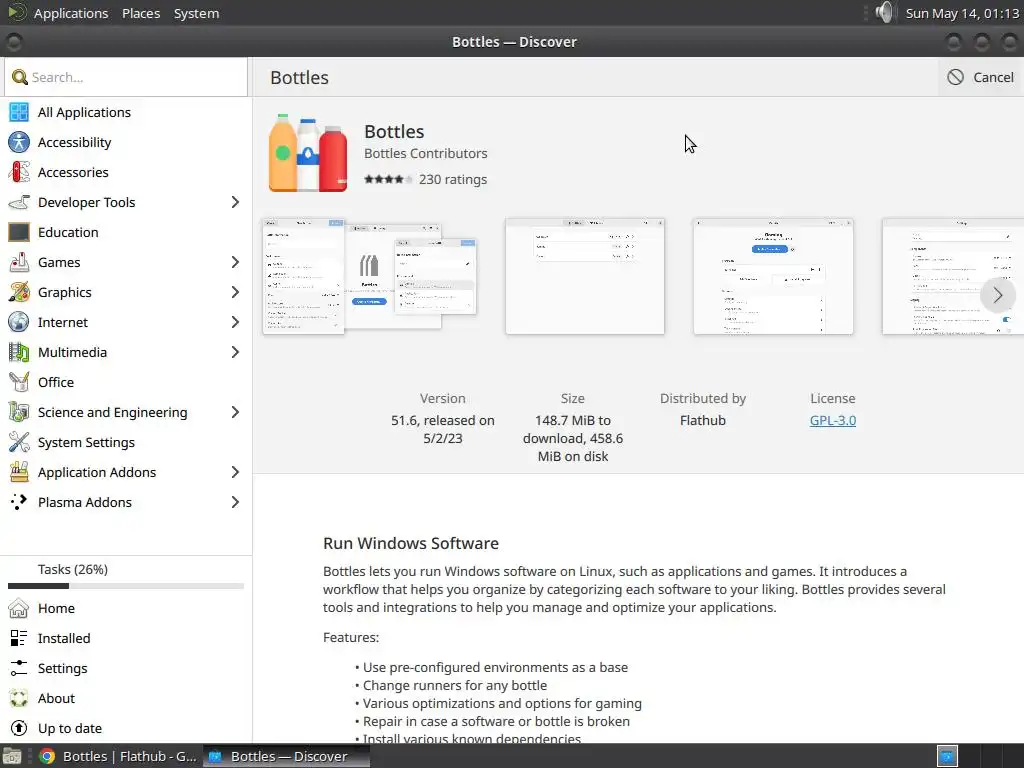The image size is (1024, 768).
Task: Click the Tasks progress bar
Action: pos(126,586)
